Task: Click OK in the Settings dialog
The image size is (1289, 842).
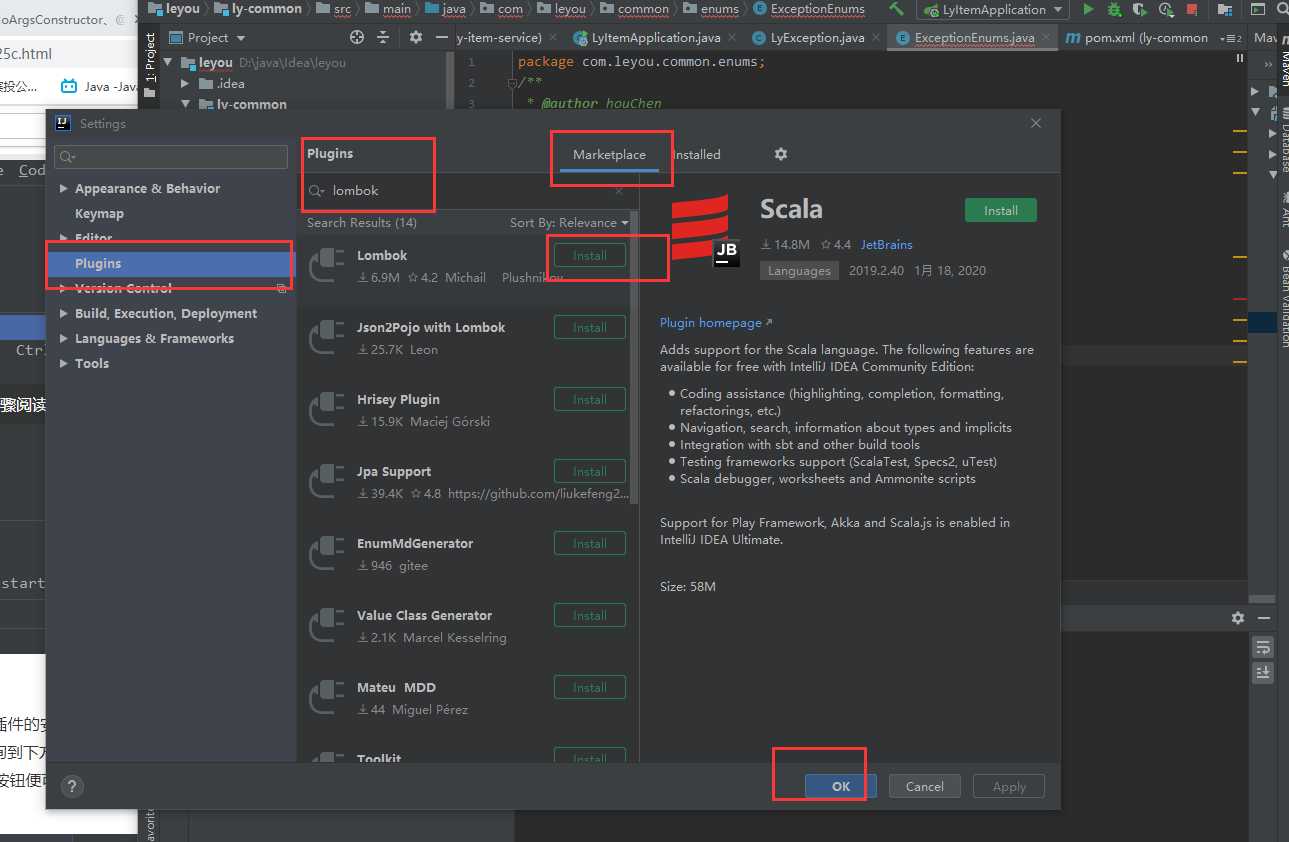Action: pyautogui.click(x=841, y=786)
